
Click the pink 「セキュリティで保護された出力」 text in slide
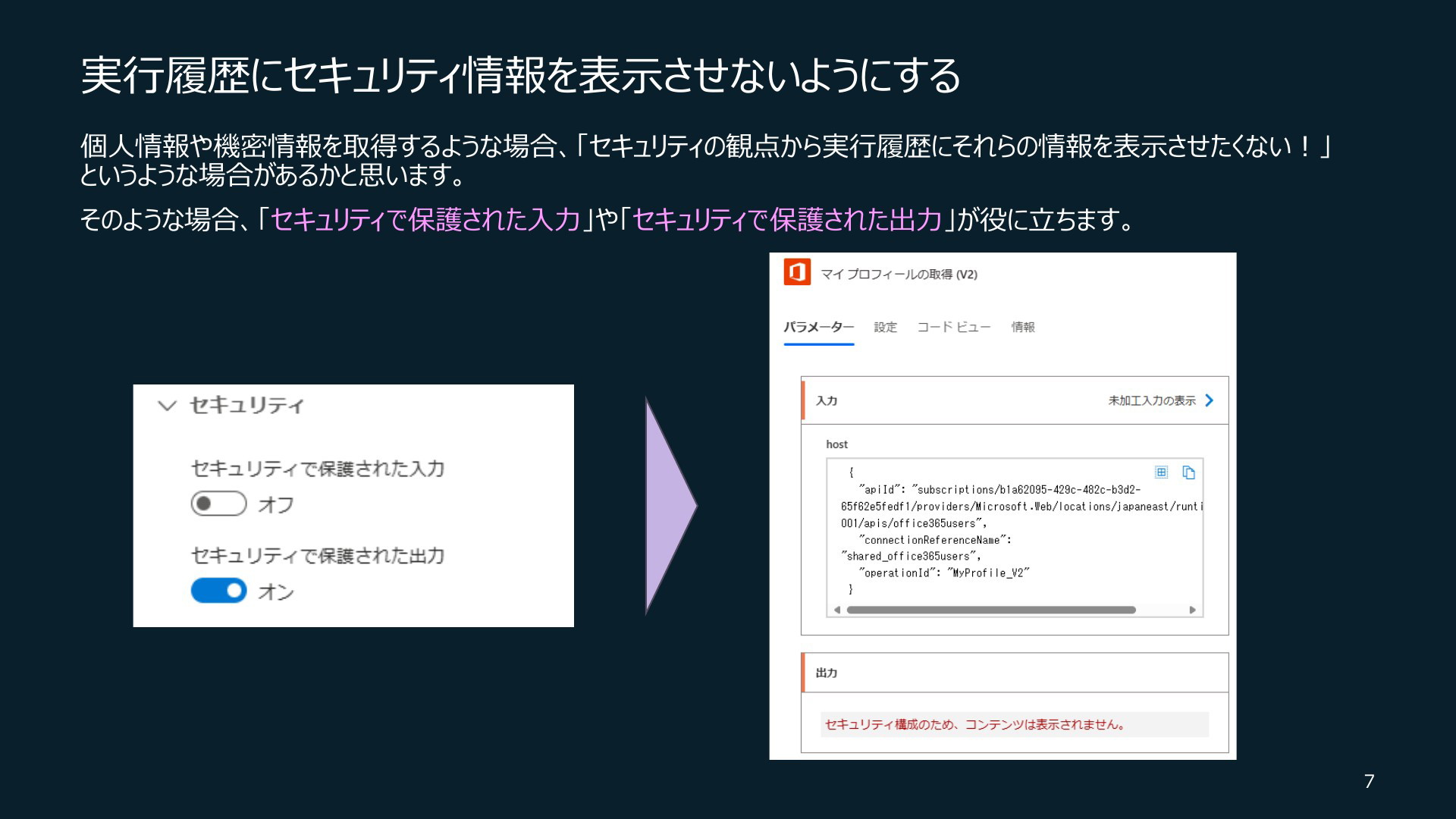pyautogui.click(x=787, y=220)
